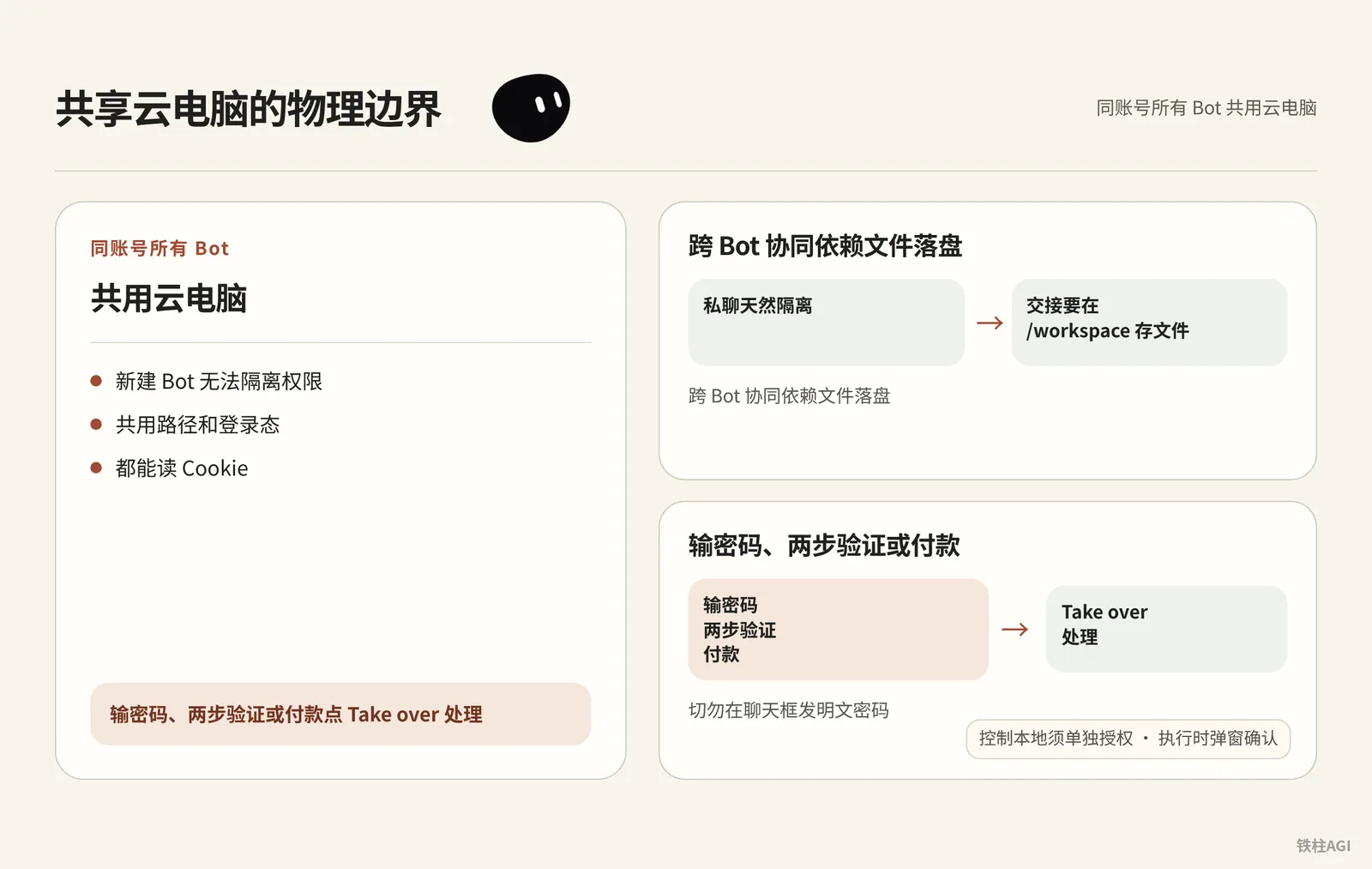The image size is (1372, 869).
Task: Click gray caption 跨 Bot 协同依赖文件落盘
Action: tap(789, 395)
